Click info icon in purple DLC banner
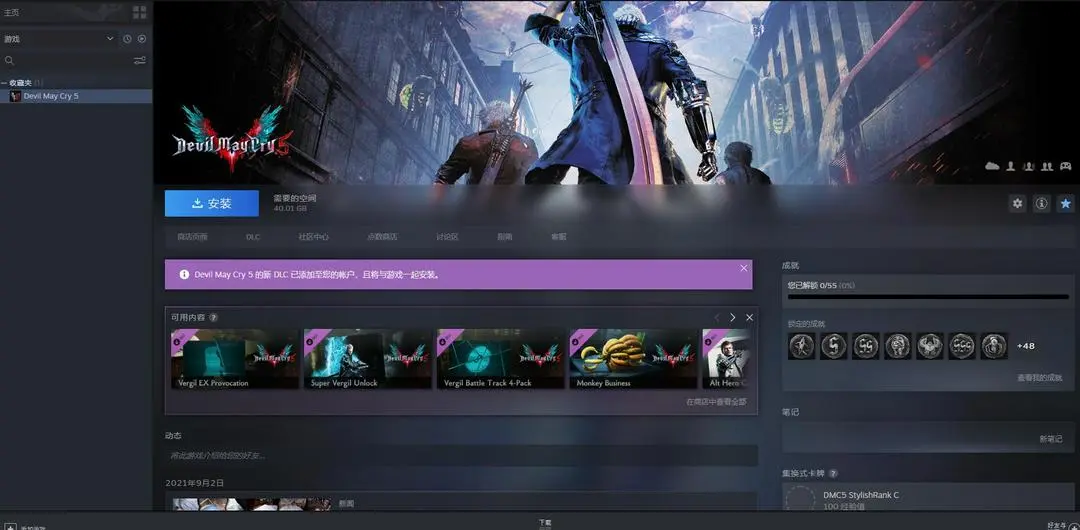This screenshot has height=530, width=1080. tap(184, 274)
